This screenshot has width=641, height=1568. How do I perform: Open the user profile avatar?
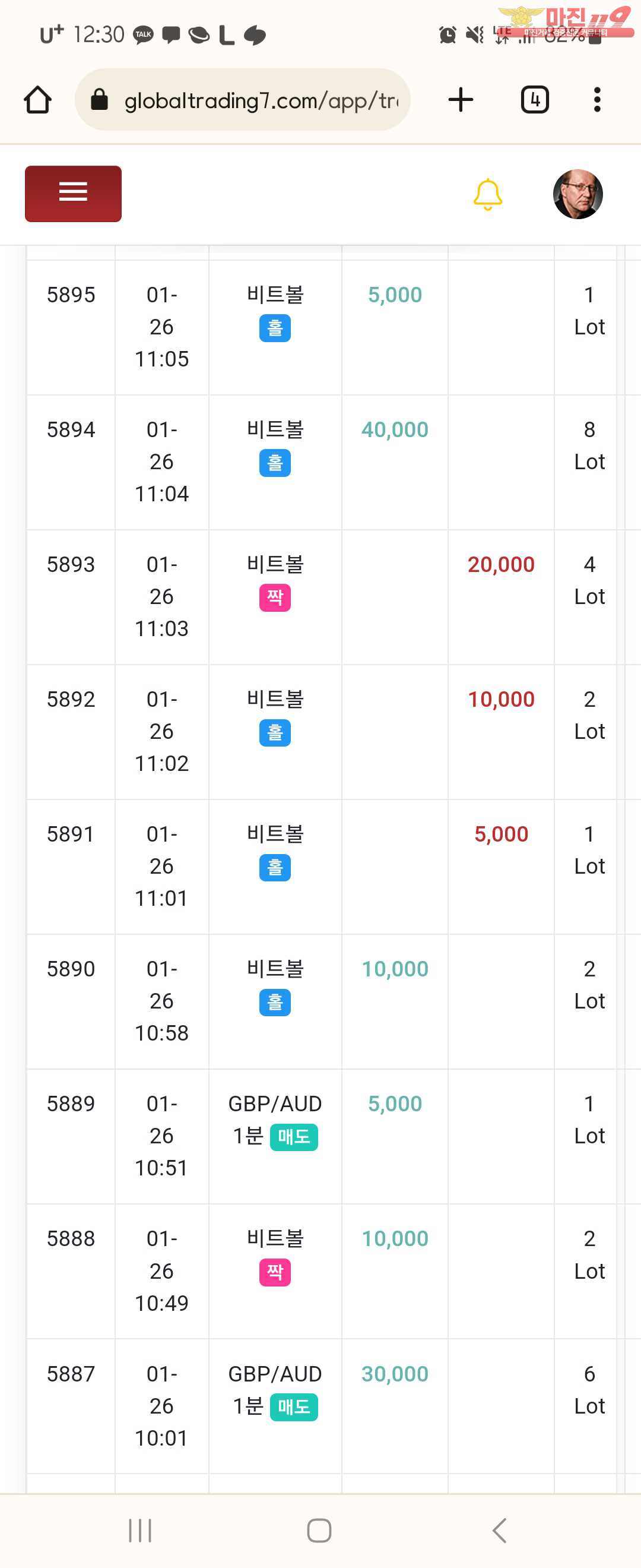[x=577, y=194]
